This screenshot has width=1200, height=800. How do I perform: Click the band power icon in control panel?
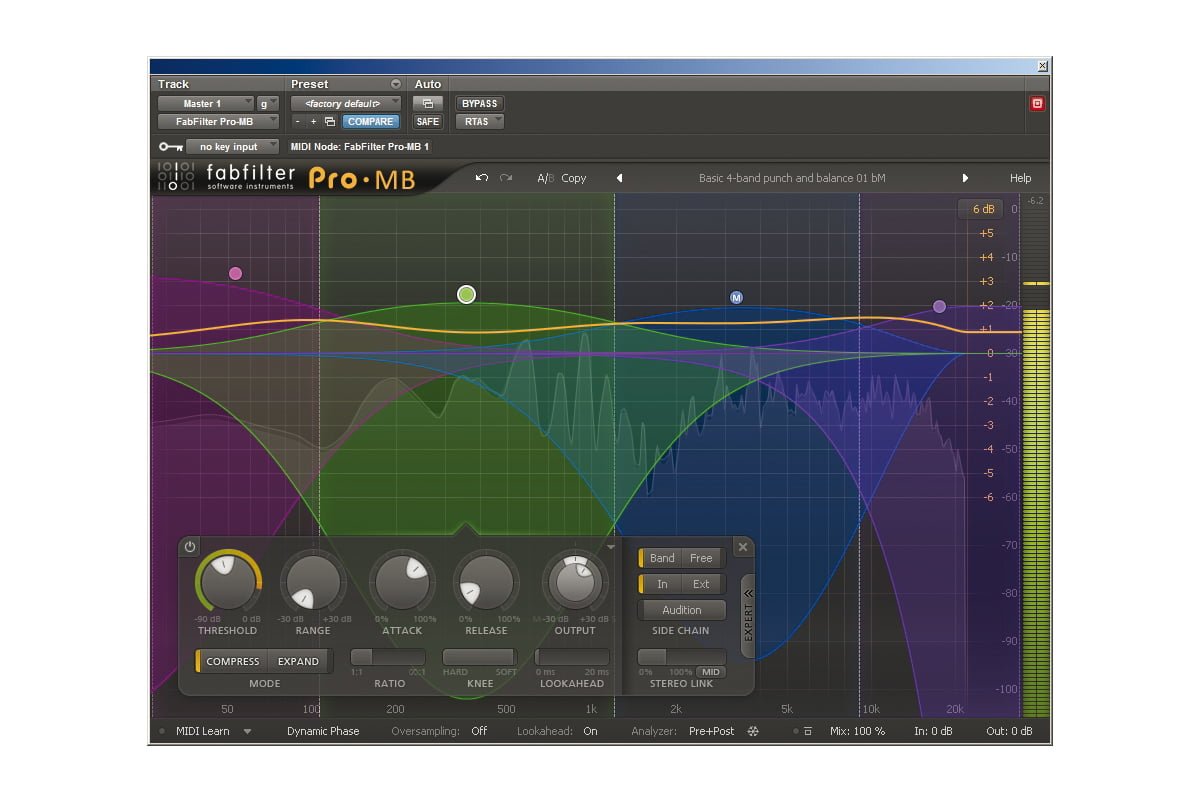[190, 547]
